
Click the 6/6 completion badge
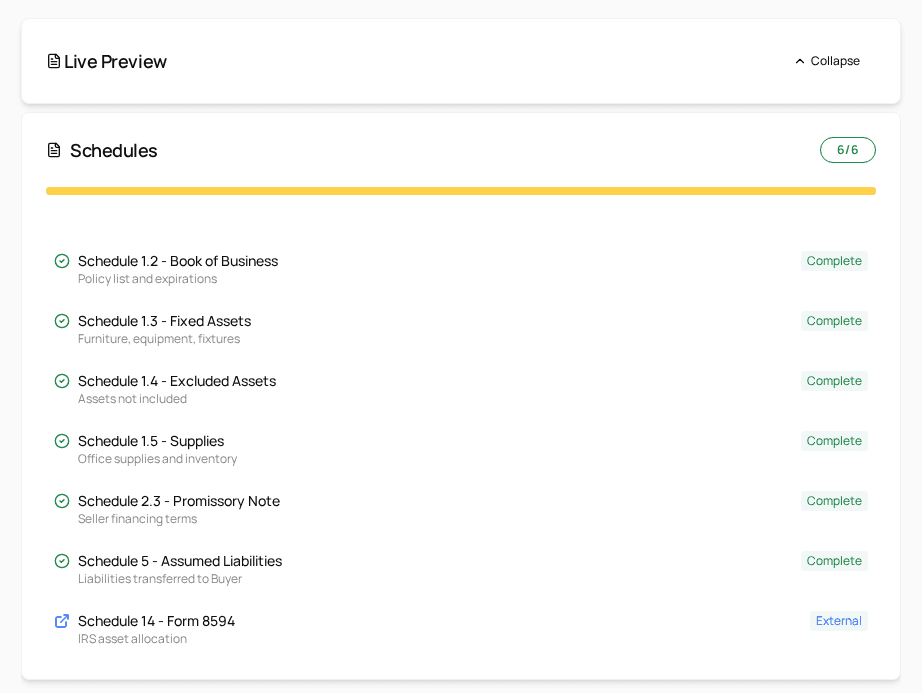click(847, 150)
